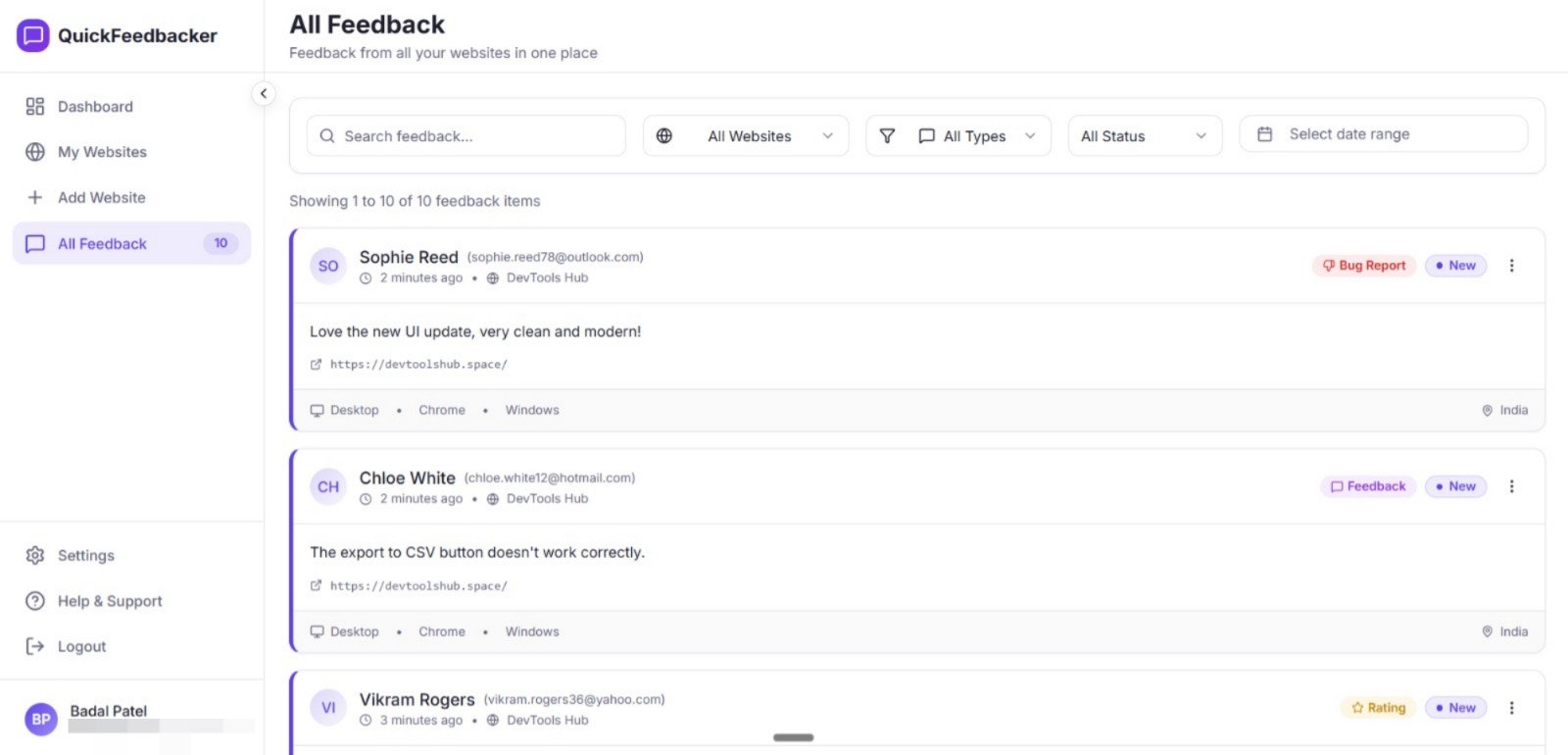The image size is (1568, 755).
Task: Click the Help question-mark icon
Action: 35,601
